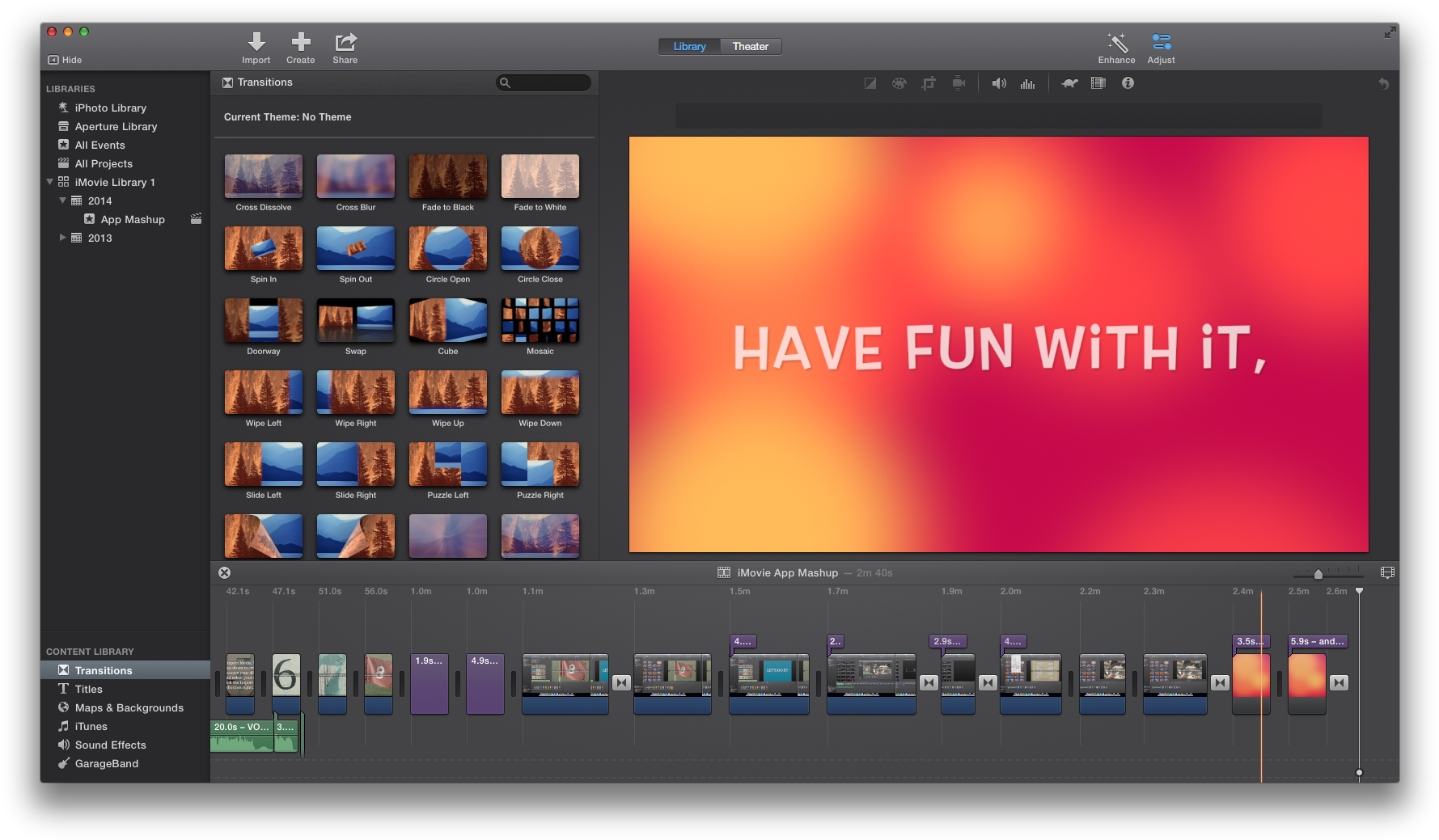Select iPhoto Library in sidebar
Screen dimensions: 1439x840
coord(111,108)
